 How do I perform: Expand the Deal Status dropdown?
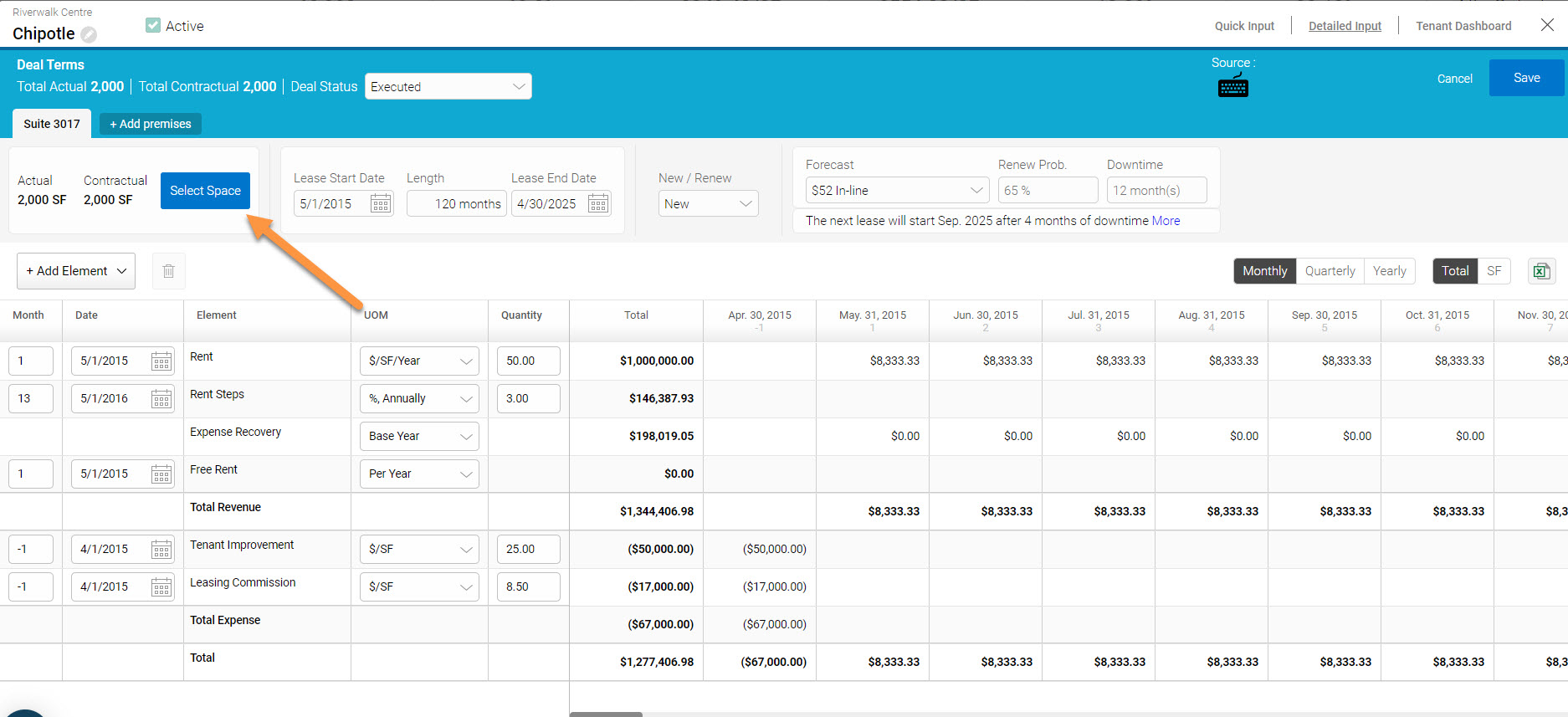[448, 86]
